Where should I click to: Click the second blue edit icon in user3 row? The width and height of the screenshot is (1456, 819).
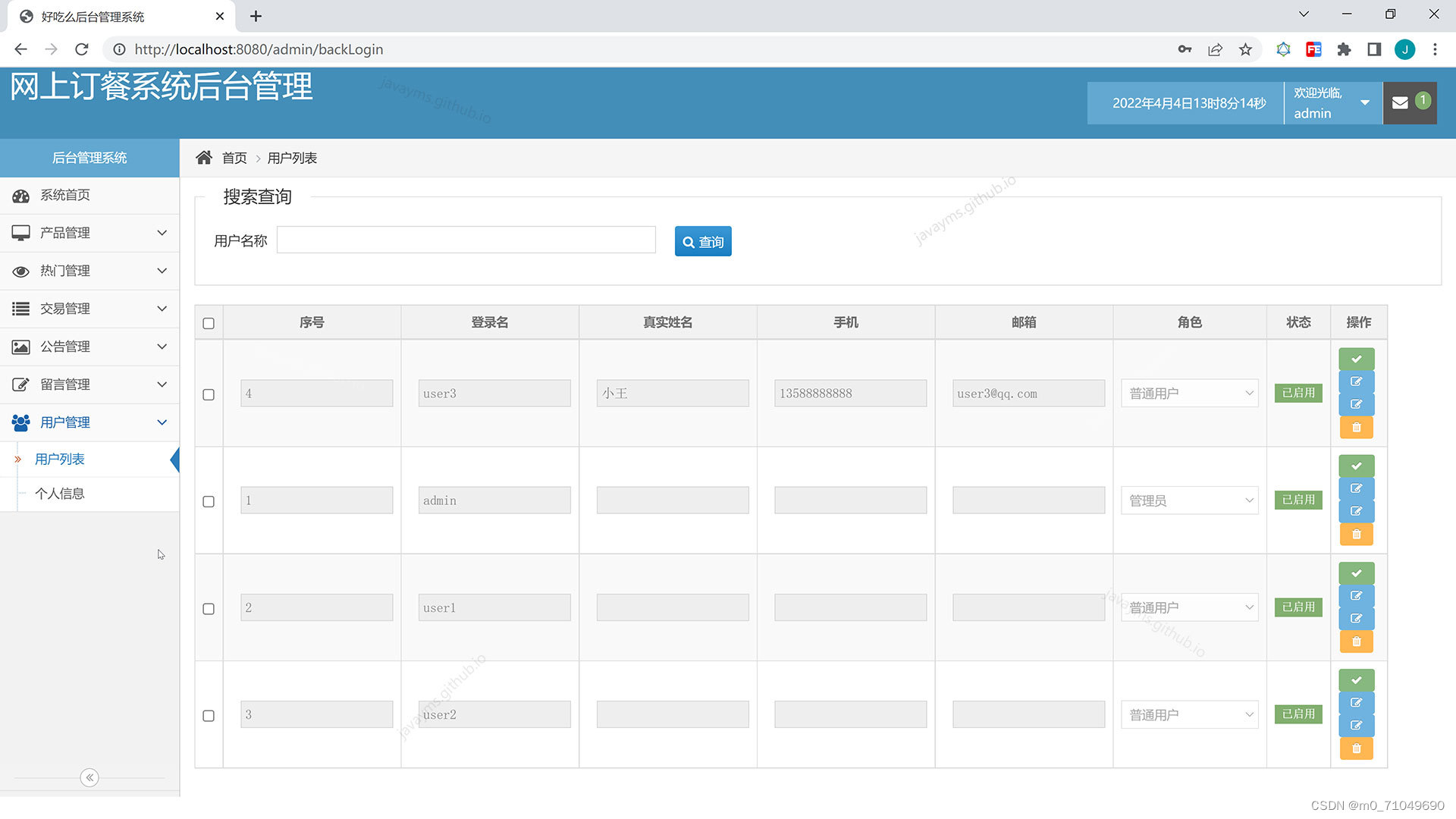tap(1356, 404)
